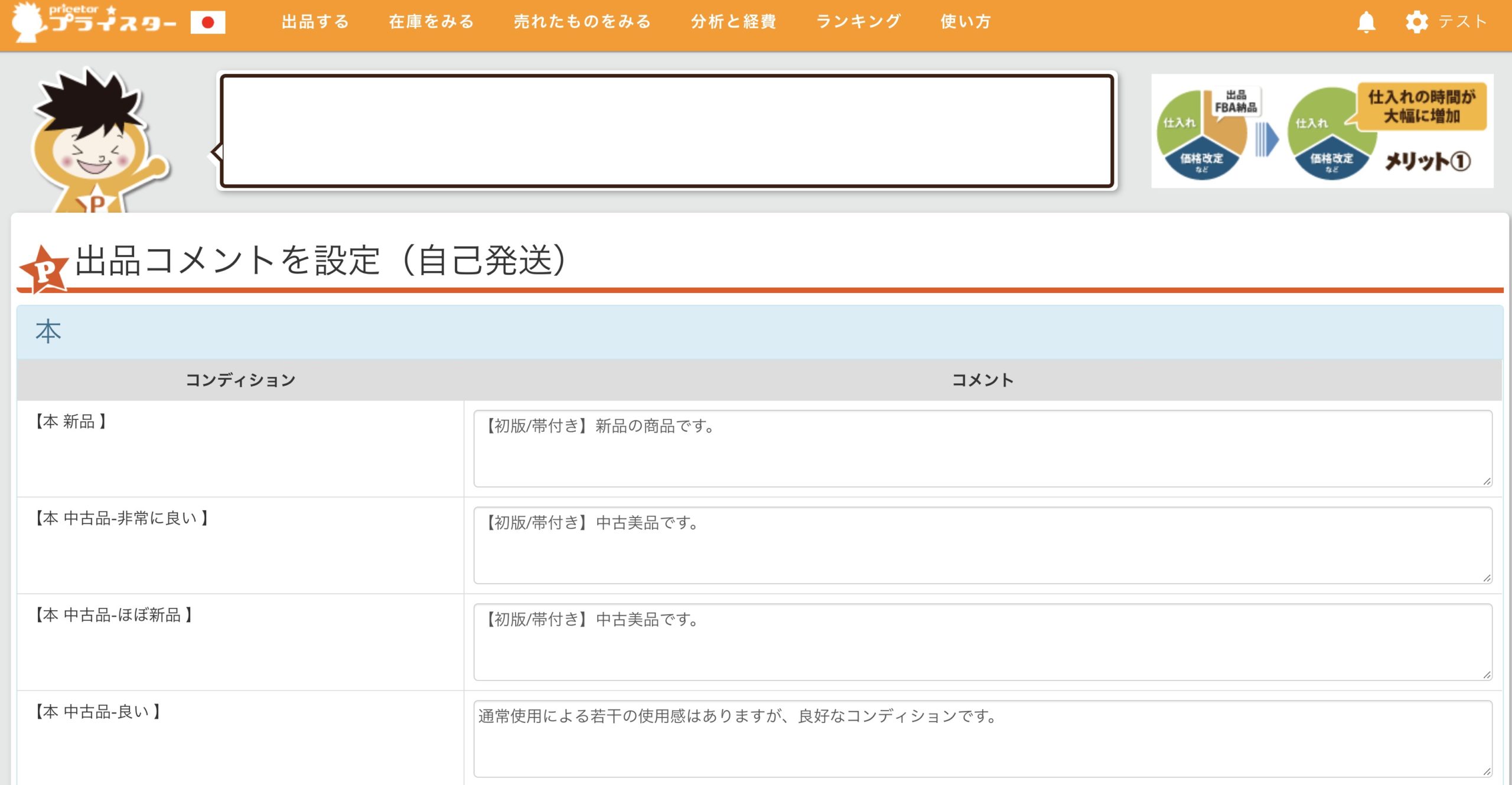Open the 在庫をみる menu
Image resolution: width=1512 pixels, height=785 pixels.
432,22
